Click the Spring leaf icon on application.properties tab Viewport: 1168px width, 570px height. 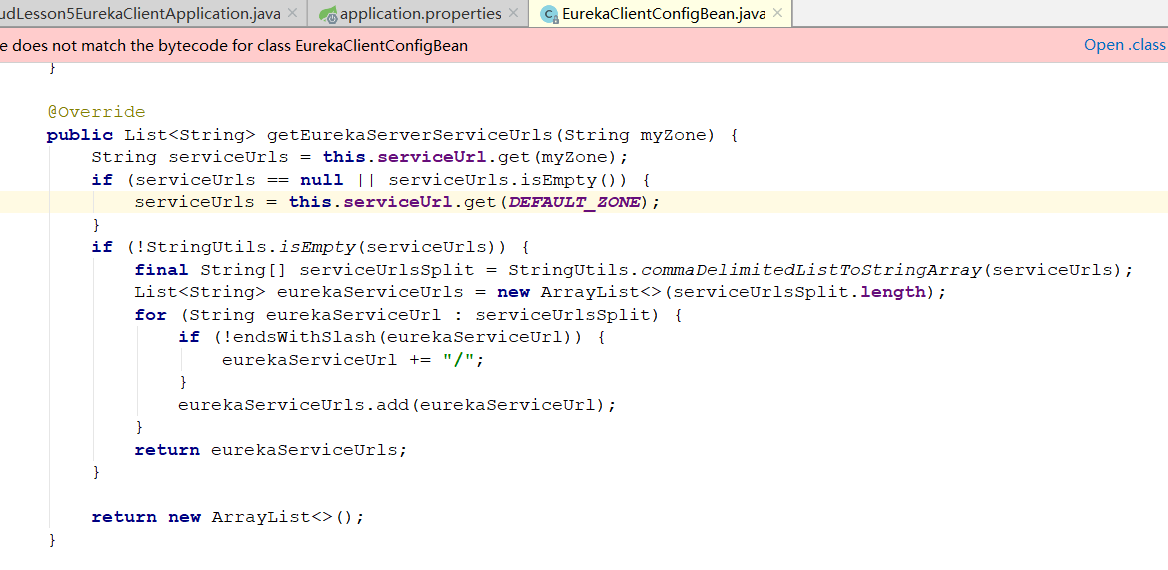(x=328, y=14)
